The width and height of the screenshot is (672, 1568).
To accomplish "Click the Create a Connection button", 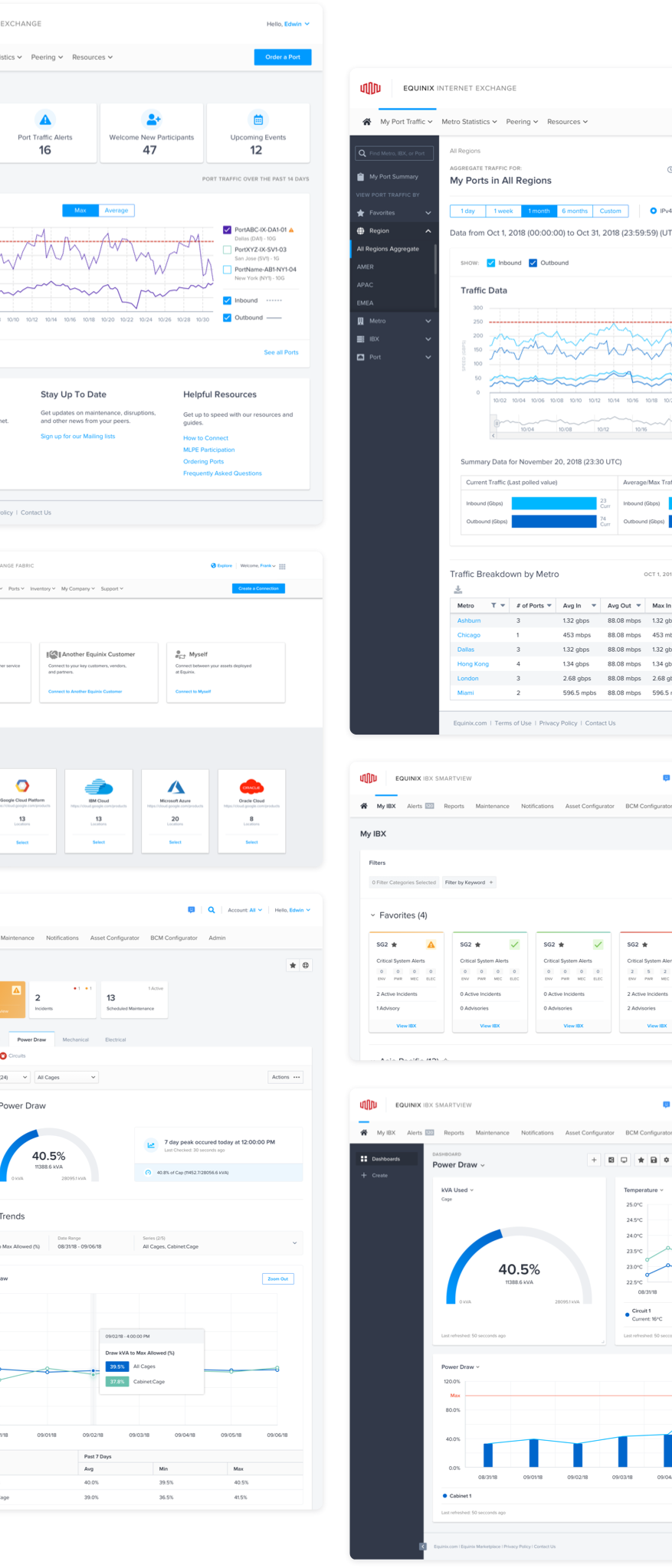I will coord(259,588).
